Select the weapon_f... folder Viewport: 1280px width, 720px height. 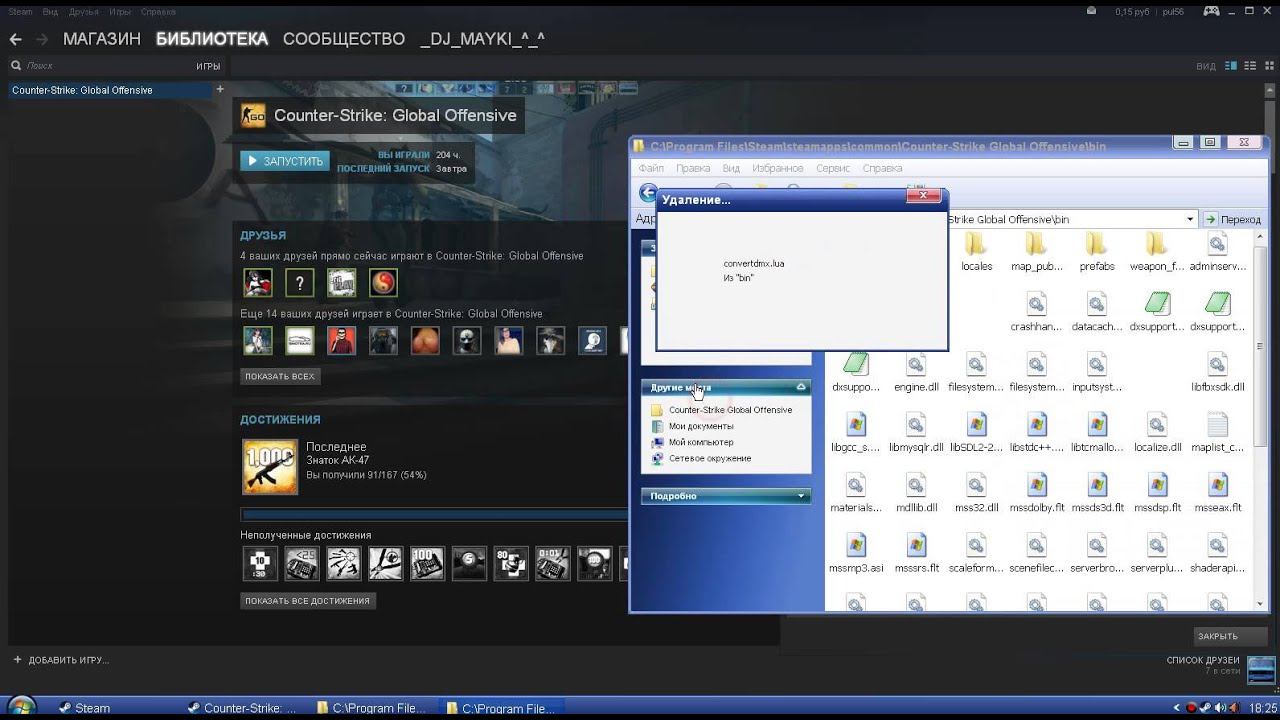pos(1157,252)
